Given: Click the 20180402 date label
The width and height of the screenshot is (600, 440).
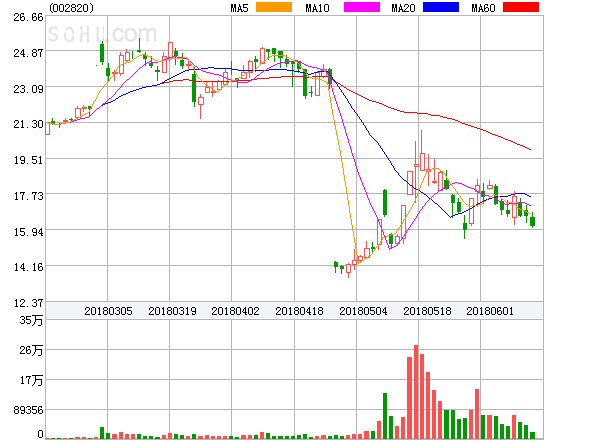Looking at the screenshot, I should coord(235,311).
